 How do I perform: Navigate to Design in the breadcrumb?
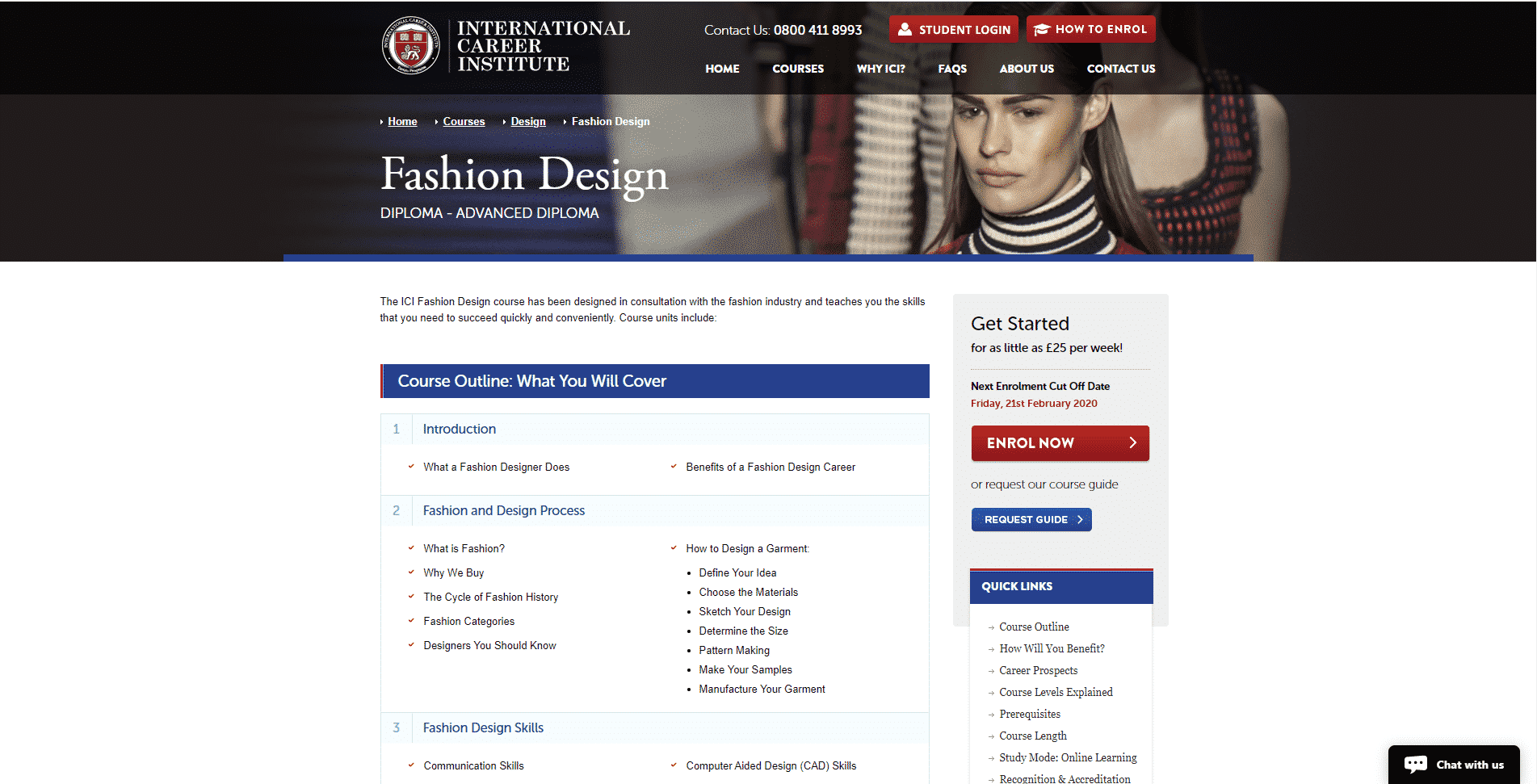527,121
